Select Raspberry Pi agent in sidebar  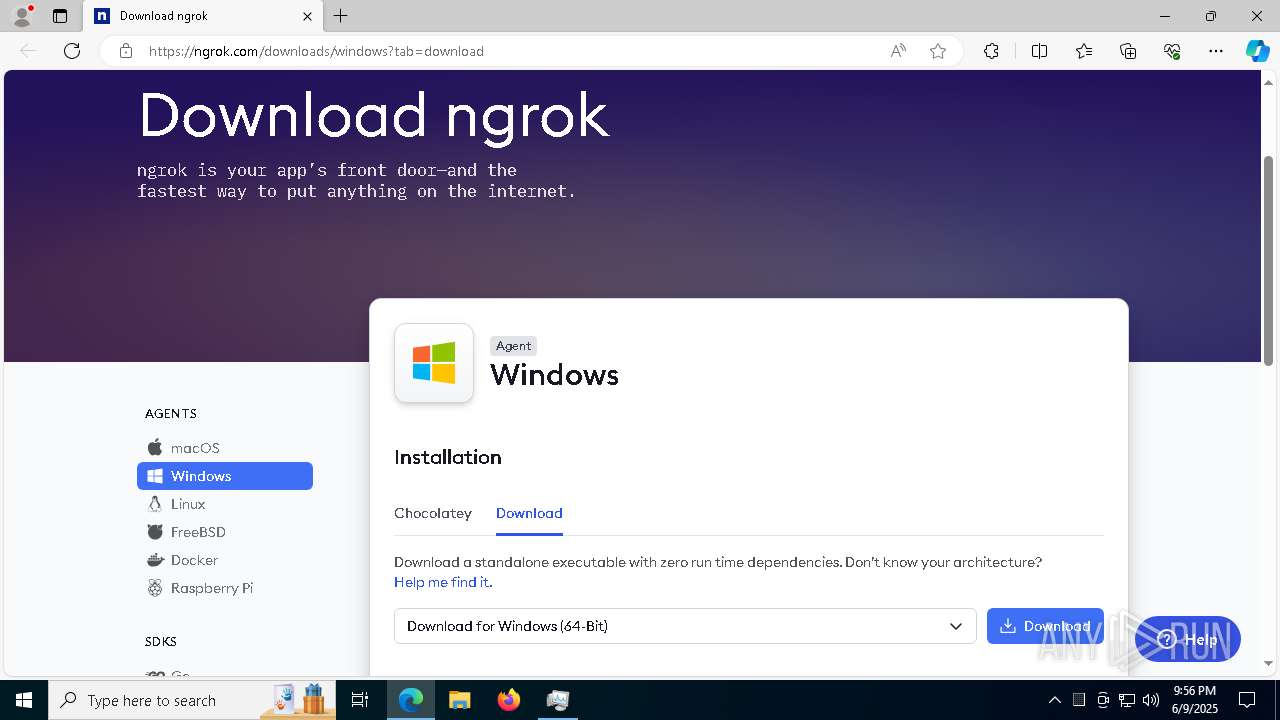(x=225, y=588)
